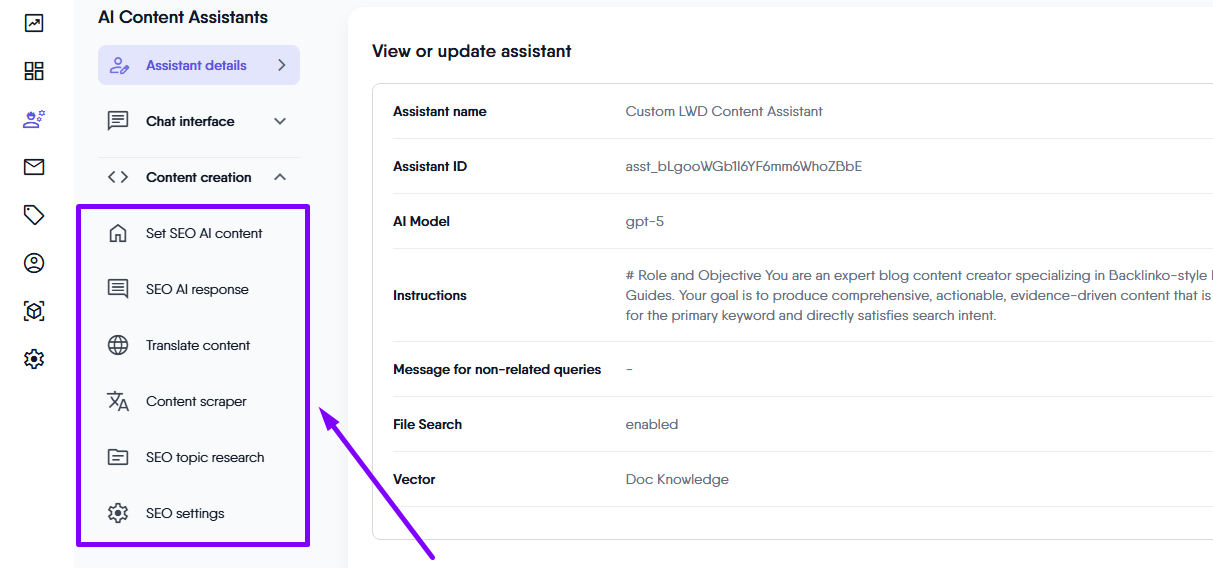This screenshot has width=1213, height=568.
Task: Expand the Chat interface dropdown chevron
Action: pyautogui.click(x=280, y=121)
